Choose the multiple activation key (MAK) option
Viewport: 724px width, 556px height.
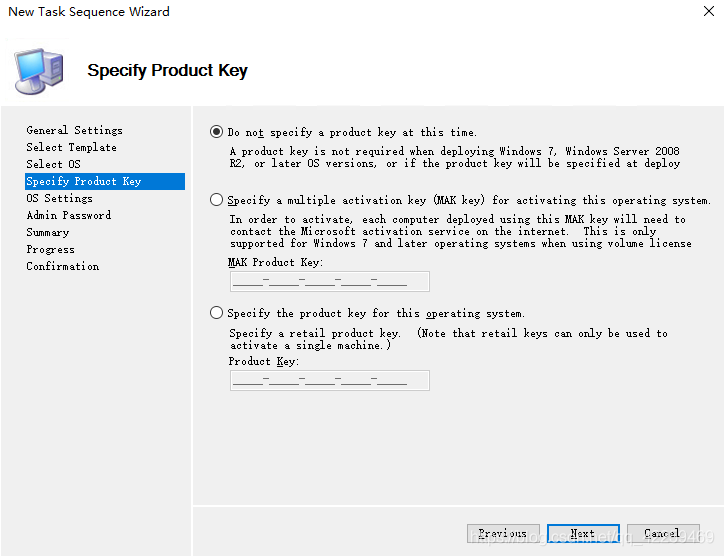[x=217, y=200]
